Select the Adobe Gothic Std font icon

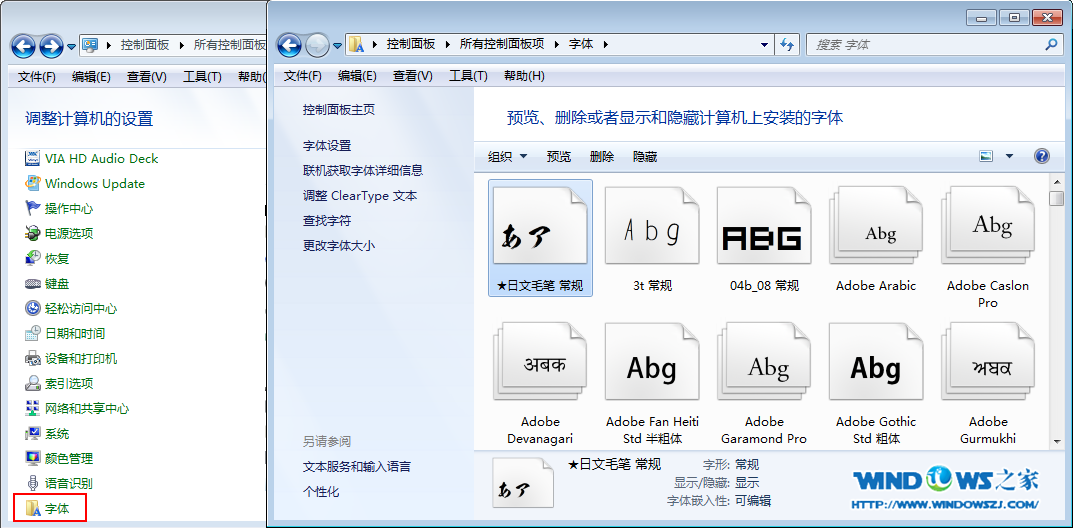pos(876,369)
